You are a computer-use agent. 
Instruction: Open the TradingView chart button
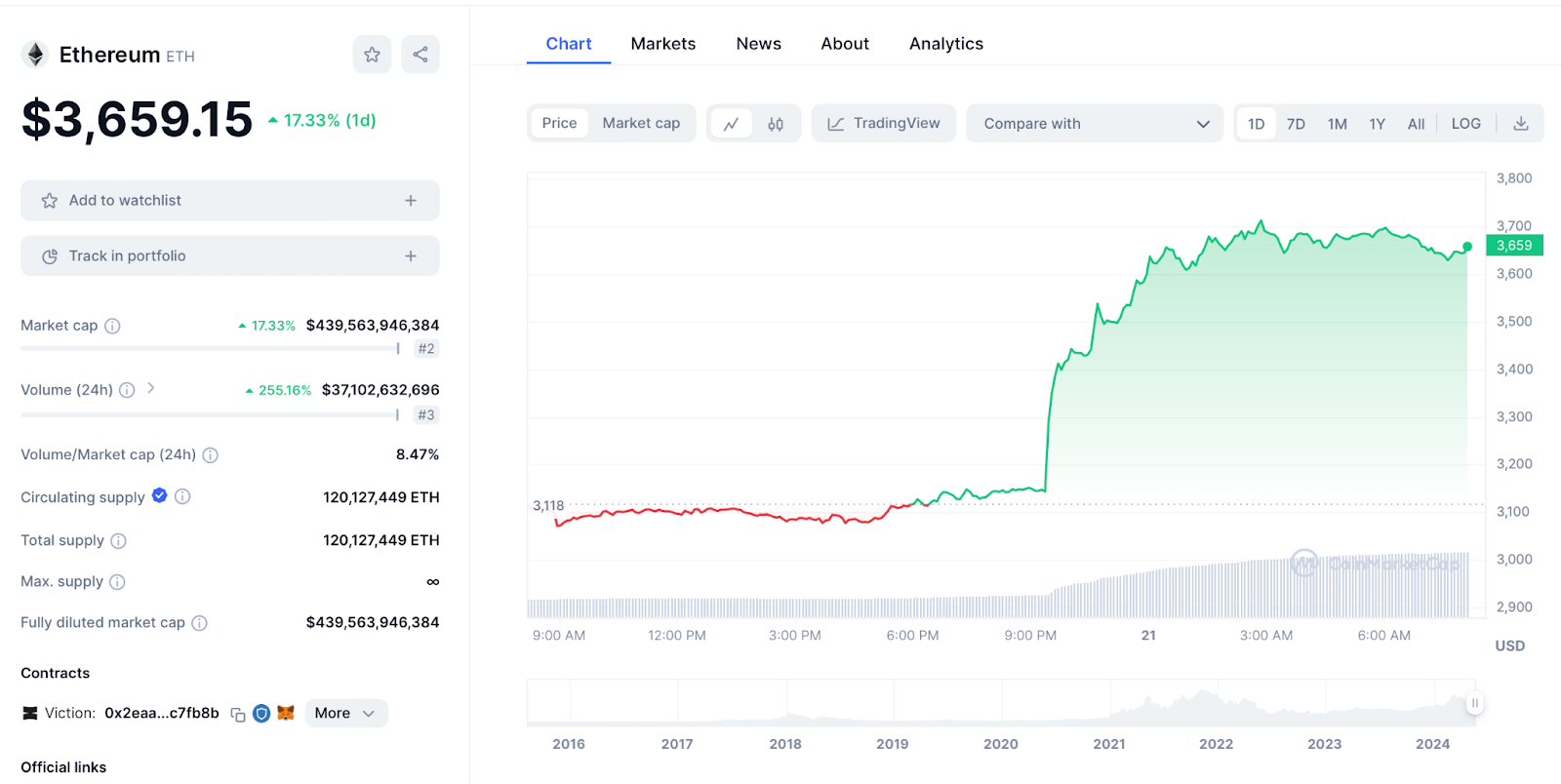[884, 124]
